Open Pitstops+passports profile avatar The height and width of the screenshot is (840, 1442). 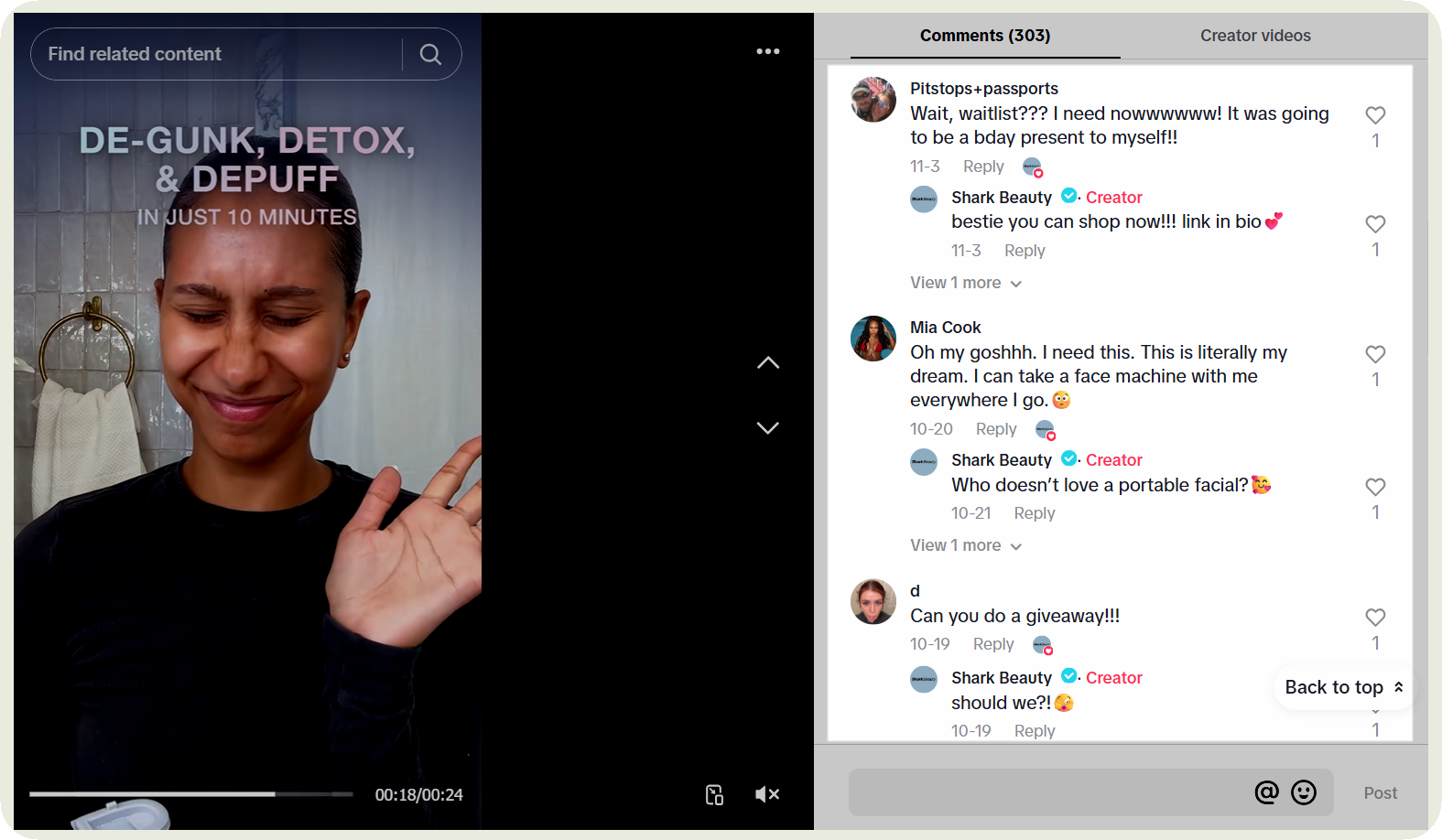[873, 100]
